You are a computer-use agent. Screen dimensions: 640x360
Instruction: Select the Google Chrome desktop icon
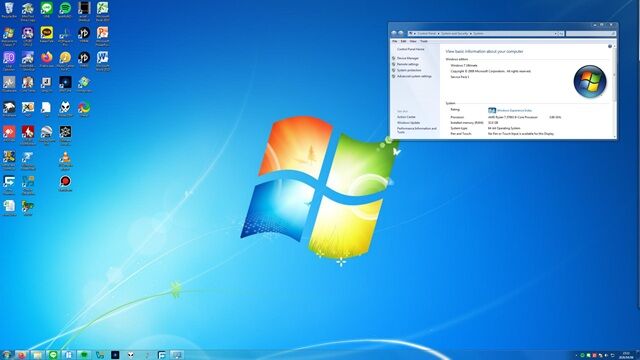tap(84, 109)
